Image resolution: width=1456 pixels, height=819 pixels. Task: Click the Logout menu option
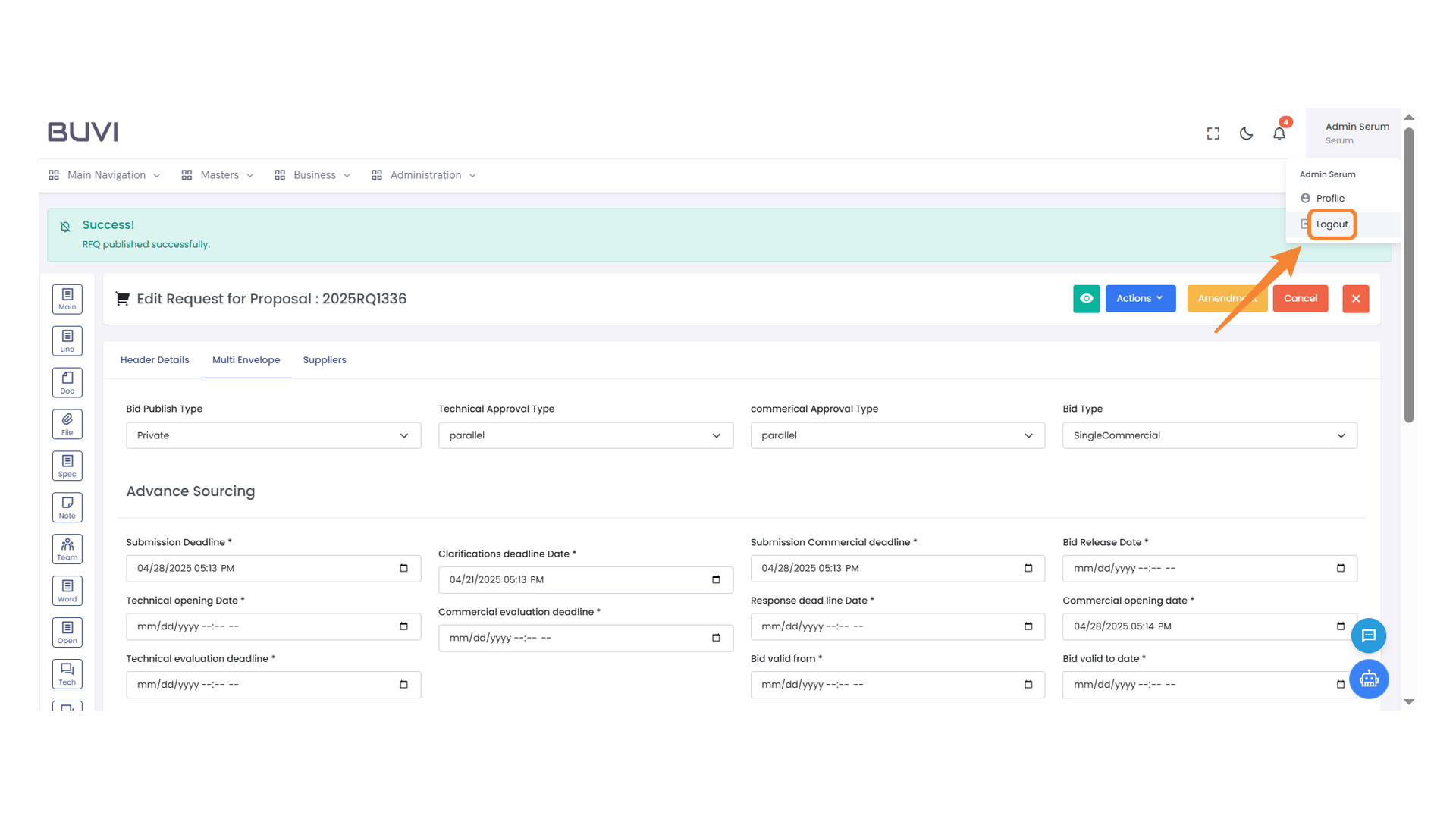[1332, 224]
